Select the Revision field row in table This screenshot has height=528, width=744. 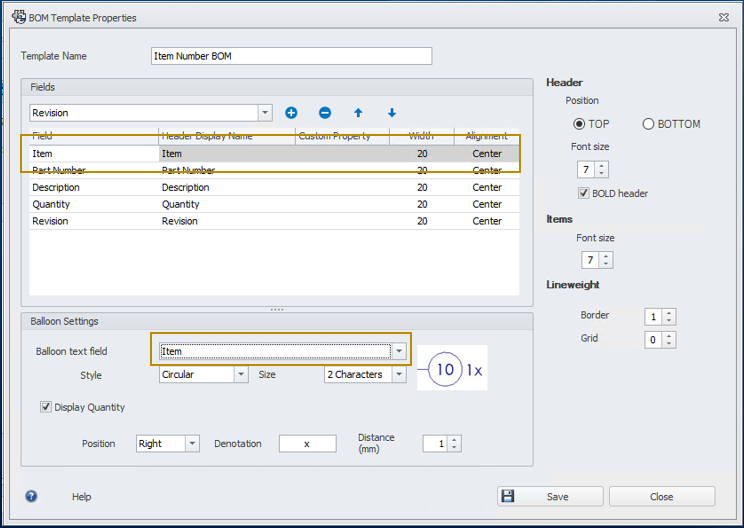[x=274, y=221]
